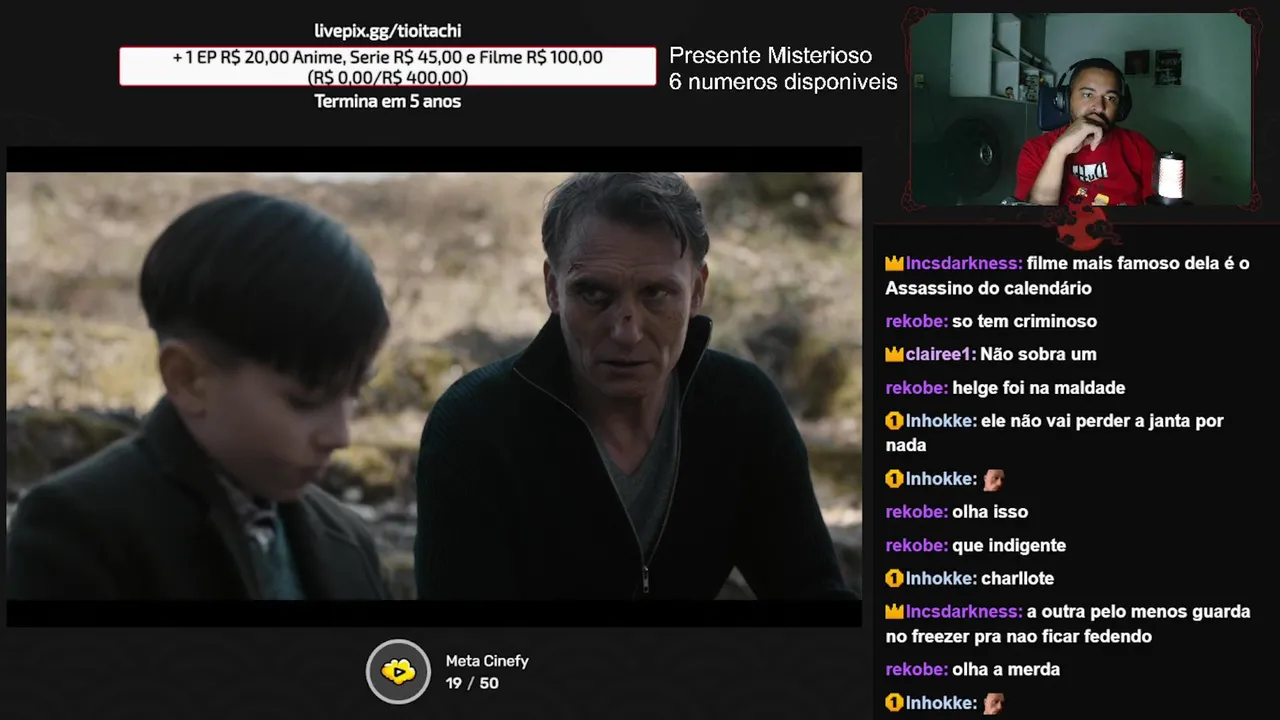This screenshot has width=1280, height=720.
Task: Click the Meta Cinefy yellow play icon
Action: pos(398,671)
